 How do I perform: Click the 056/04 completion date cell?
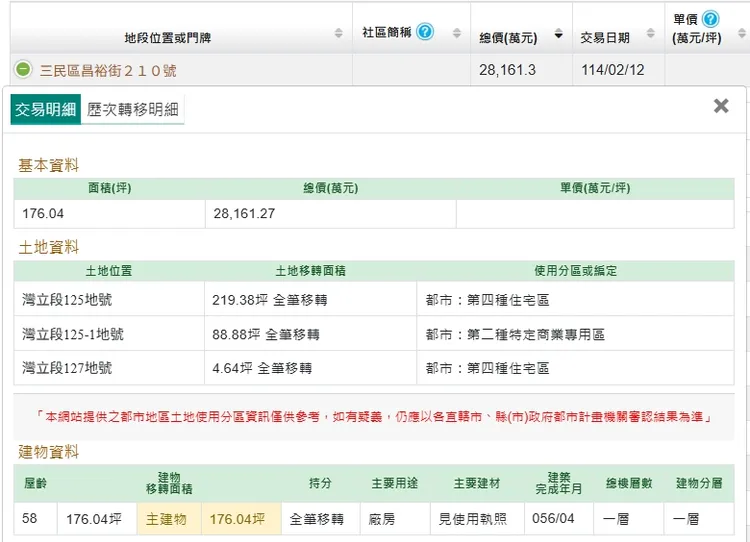coord(559,519)
